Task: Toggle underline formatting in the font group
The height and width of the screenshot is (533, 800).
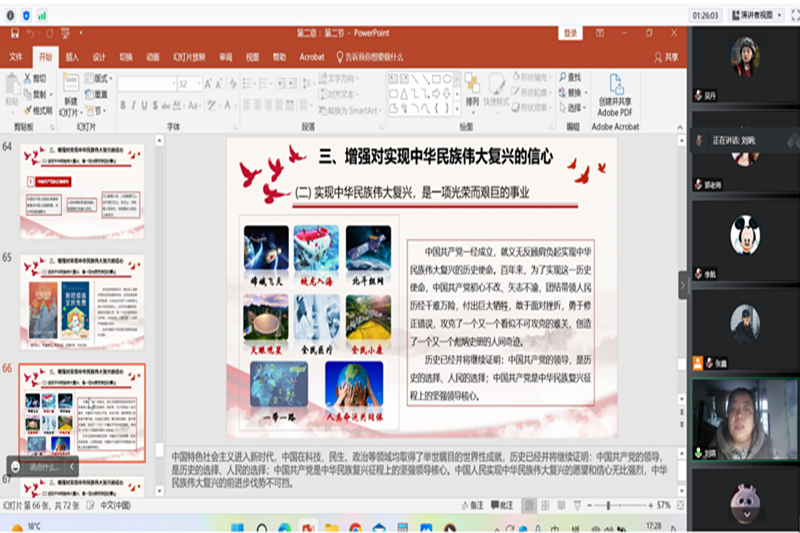Action: pos(145,105)
